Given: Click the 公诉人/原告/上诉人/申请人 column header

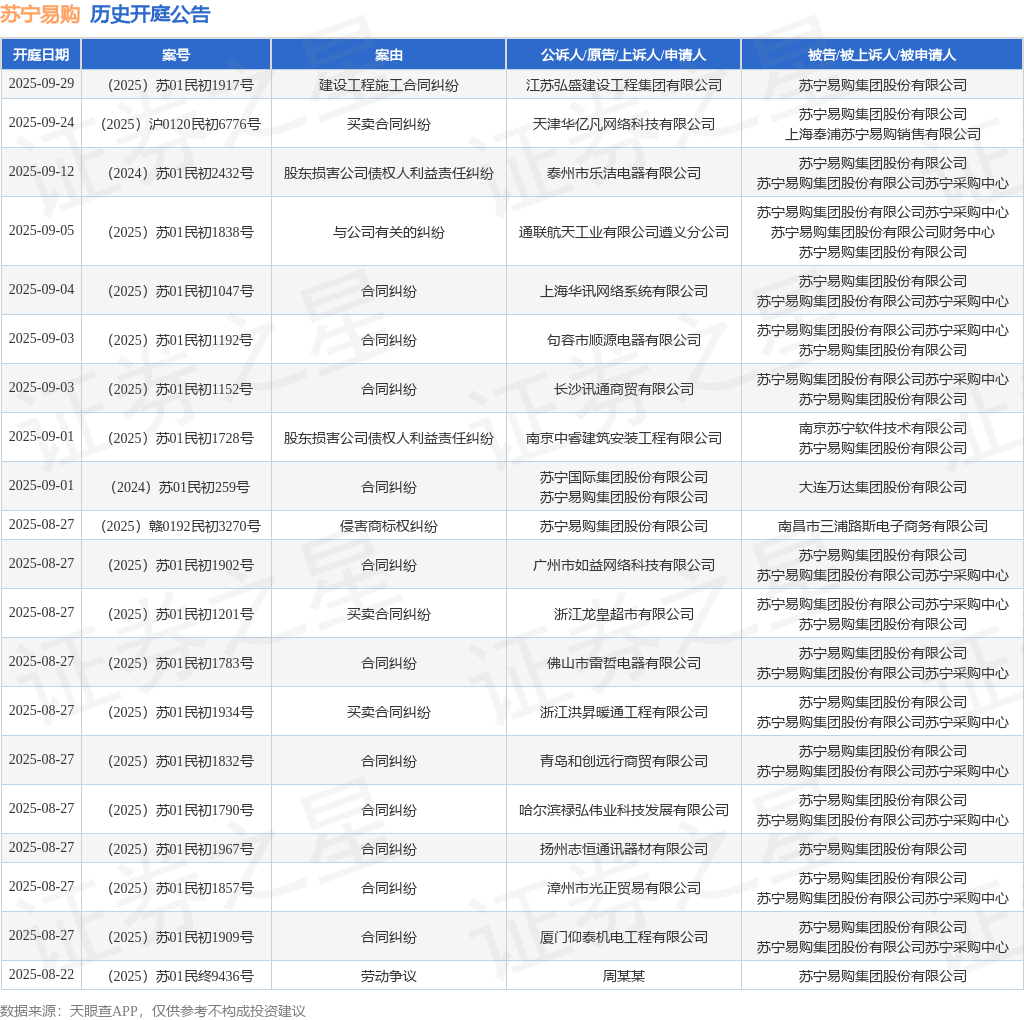Looking at the screenshot, I should 623,55.
